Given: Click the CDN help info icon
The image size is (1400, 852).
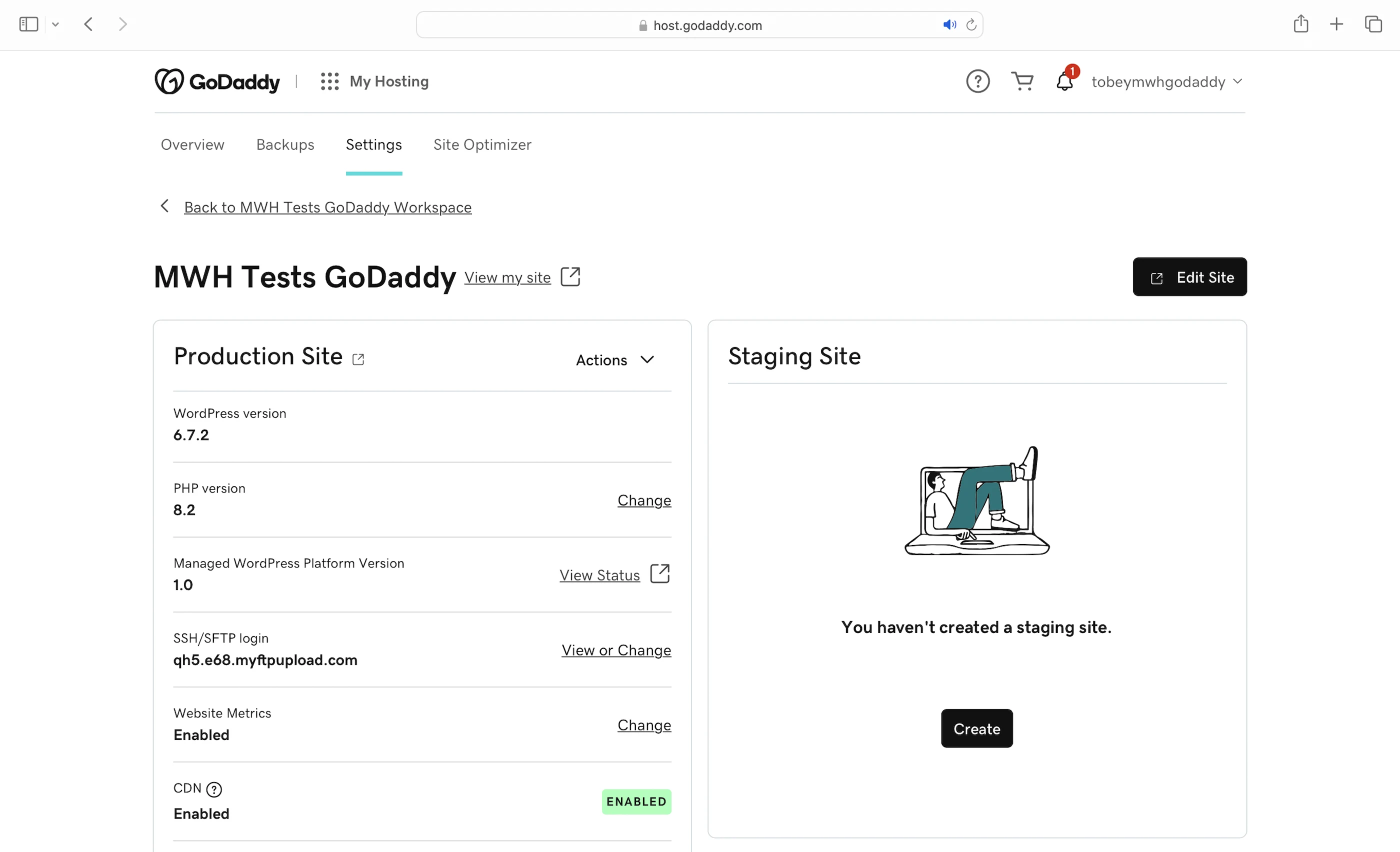Looking at the screenshot, I should tap(214, 789).
